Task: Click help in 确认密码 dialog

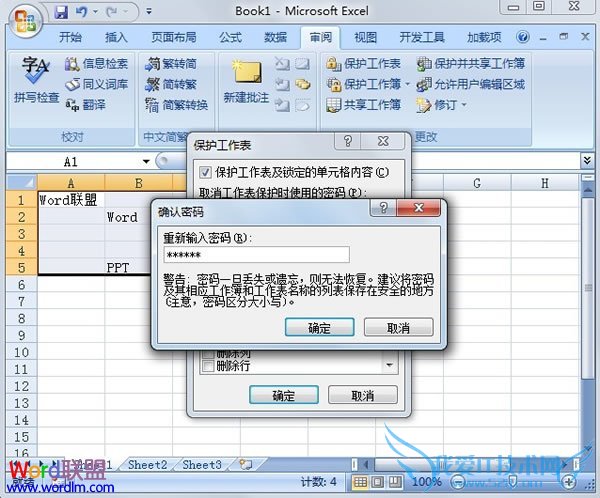Action: (383, 208)
